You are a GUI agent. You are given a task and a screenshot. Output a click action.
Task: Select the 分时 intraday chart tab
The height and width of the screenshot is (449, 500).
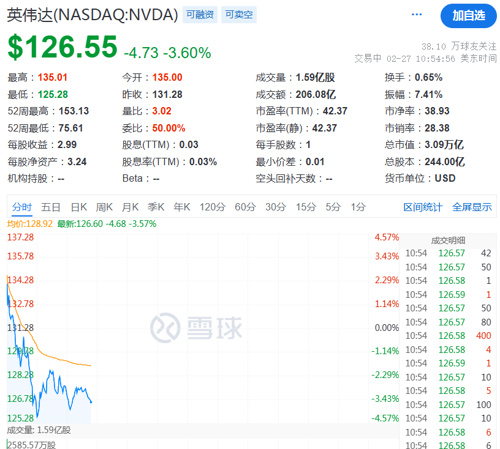tap(22, 207)
